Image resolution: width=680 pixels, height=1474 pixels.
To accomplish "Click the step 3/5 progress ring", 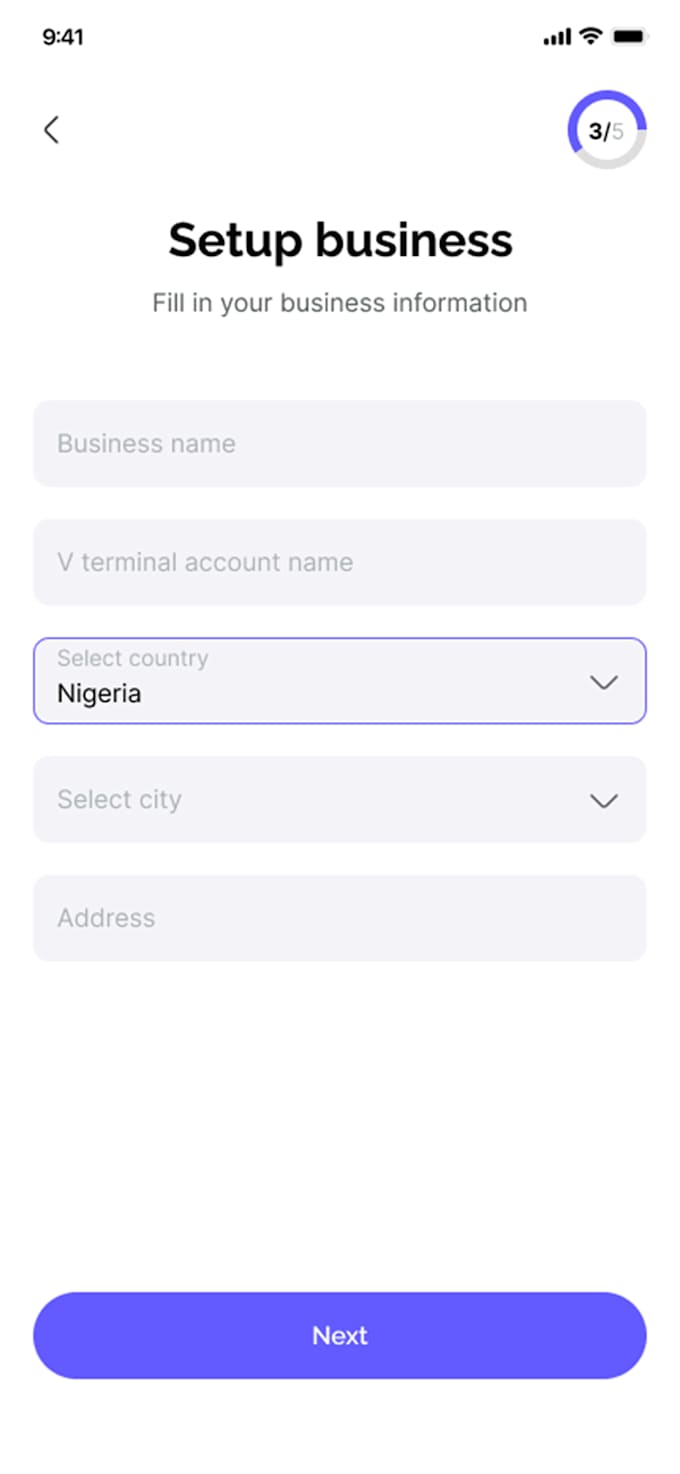I will [606, 131].
